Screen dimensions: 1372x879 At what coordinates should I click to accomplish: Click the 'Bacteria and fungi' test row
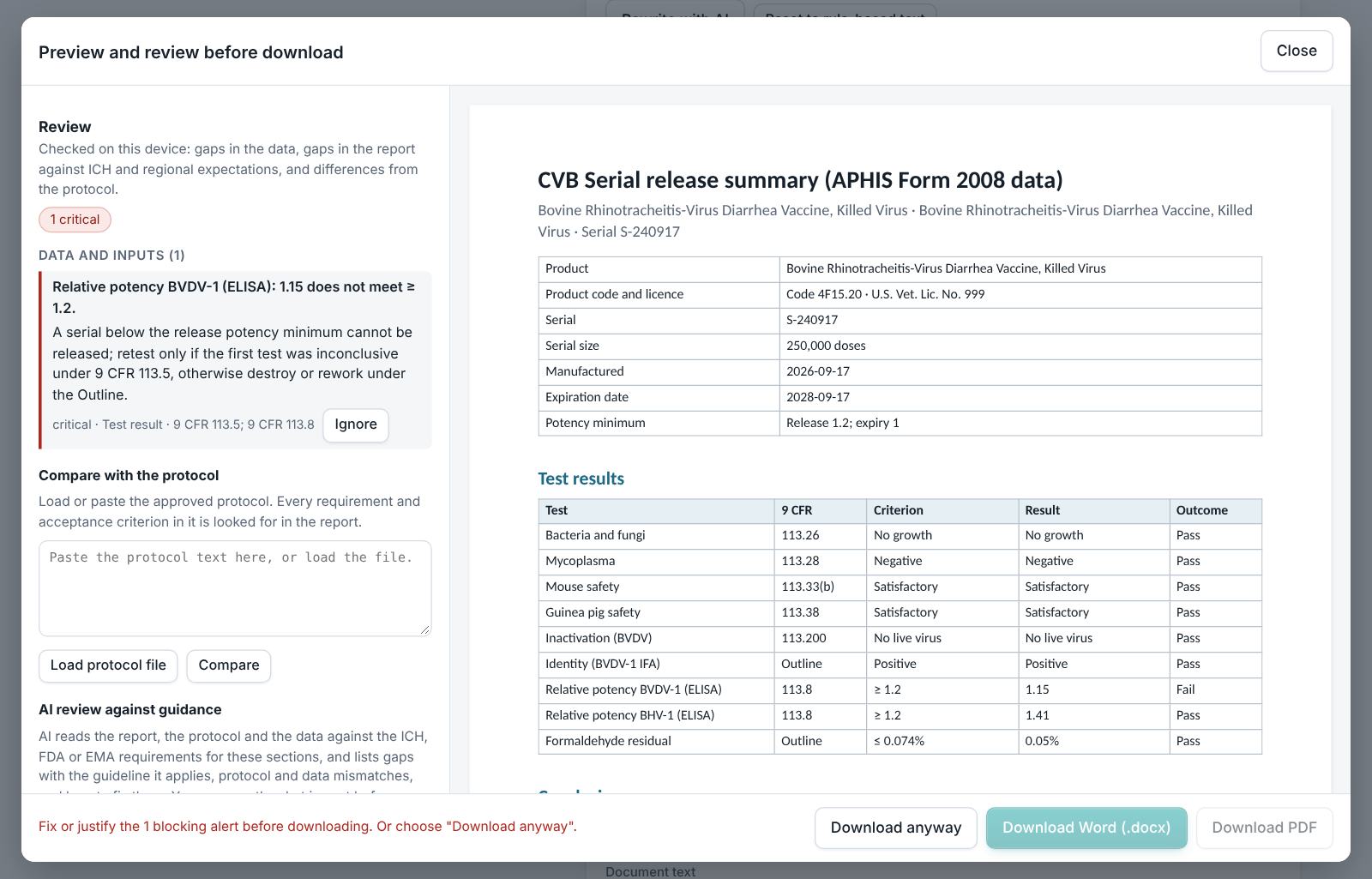coord(900,535)
